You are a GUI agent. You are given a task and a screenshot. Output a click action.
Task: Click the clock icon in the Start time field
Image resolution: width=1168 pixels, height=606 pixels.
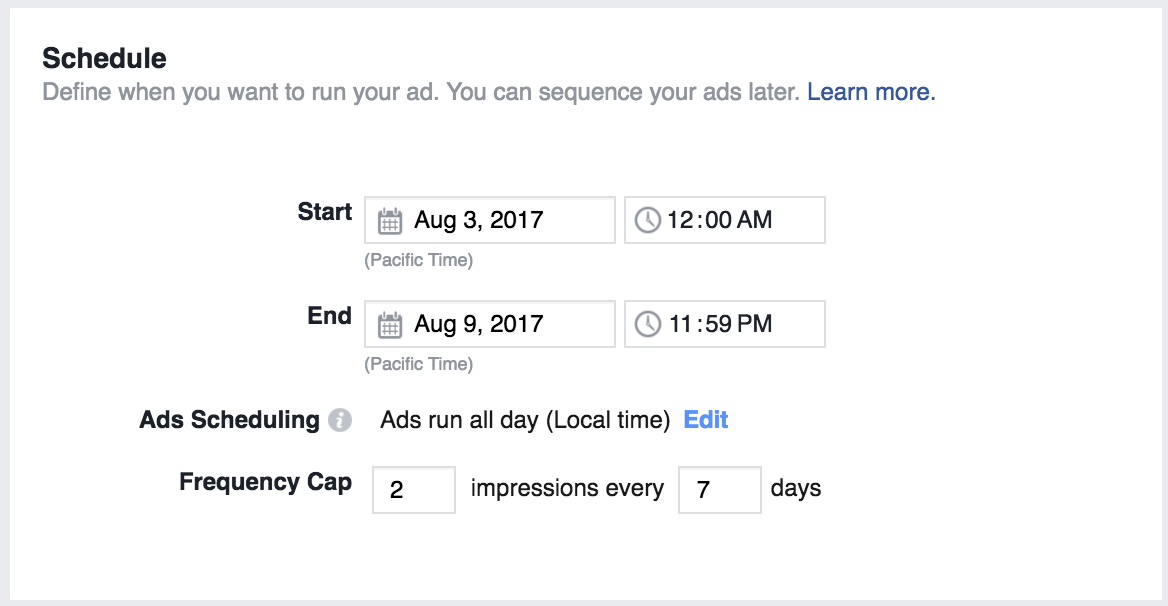click(x=647, y=220)
